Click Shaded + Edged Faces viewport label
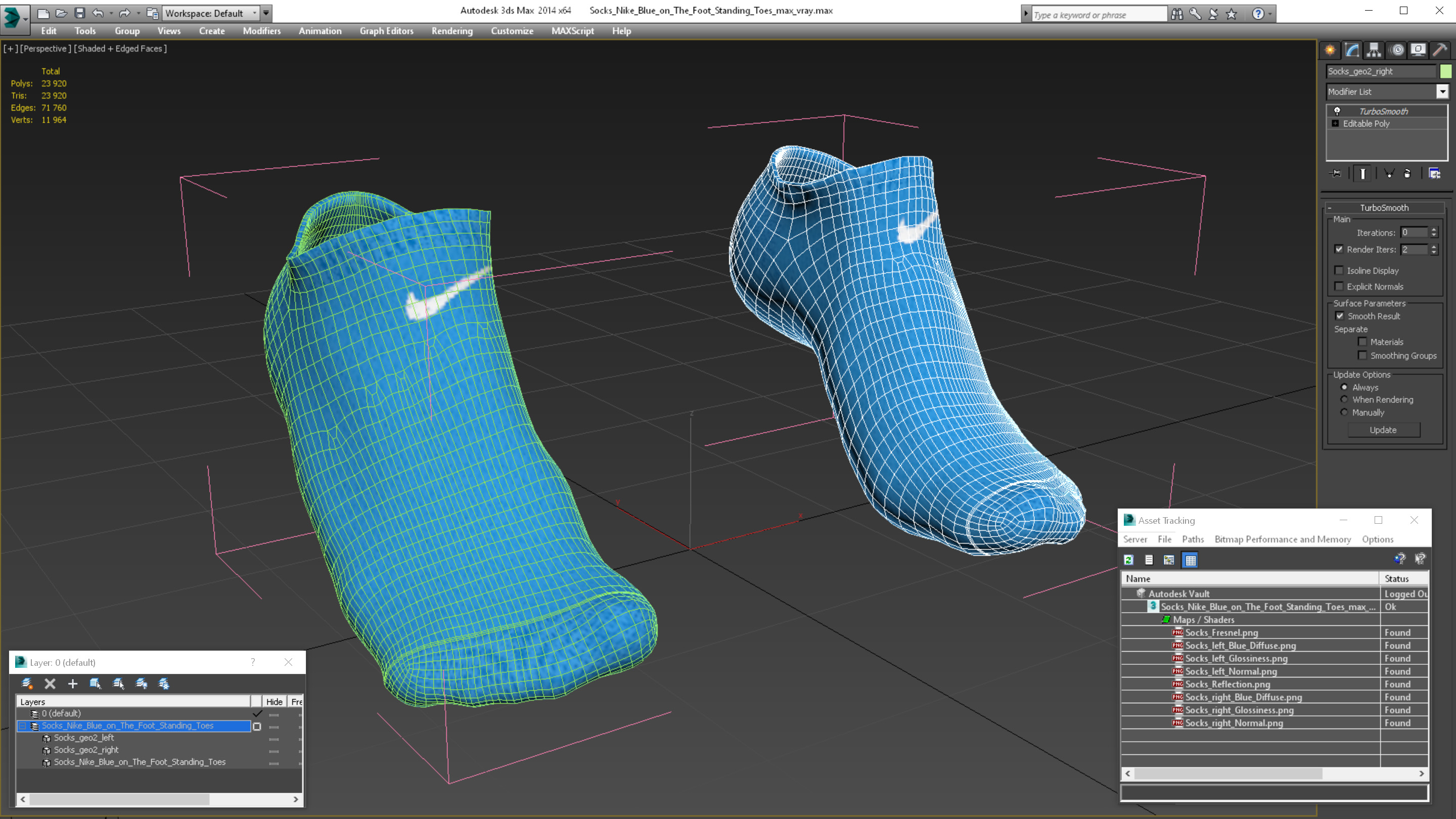 click(120, 49)
